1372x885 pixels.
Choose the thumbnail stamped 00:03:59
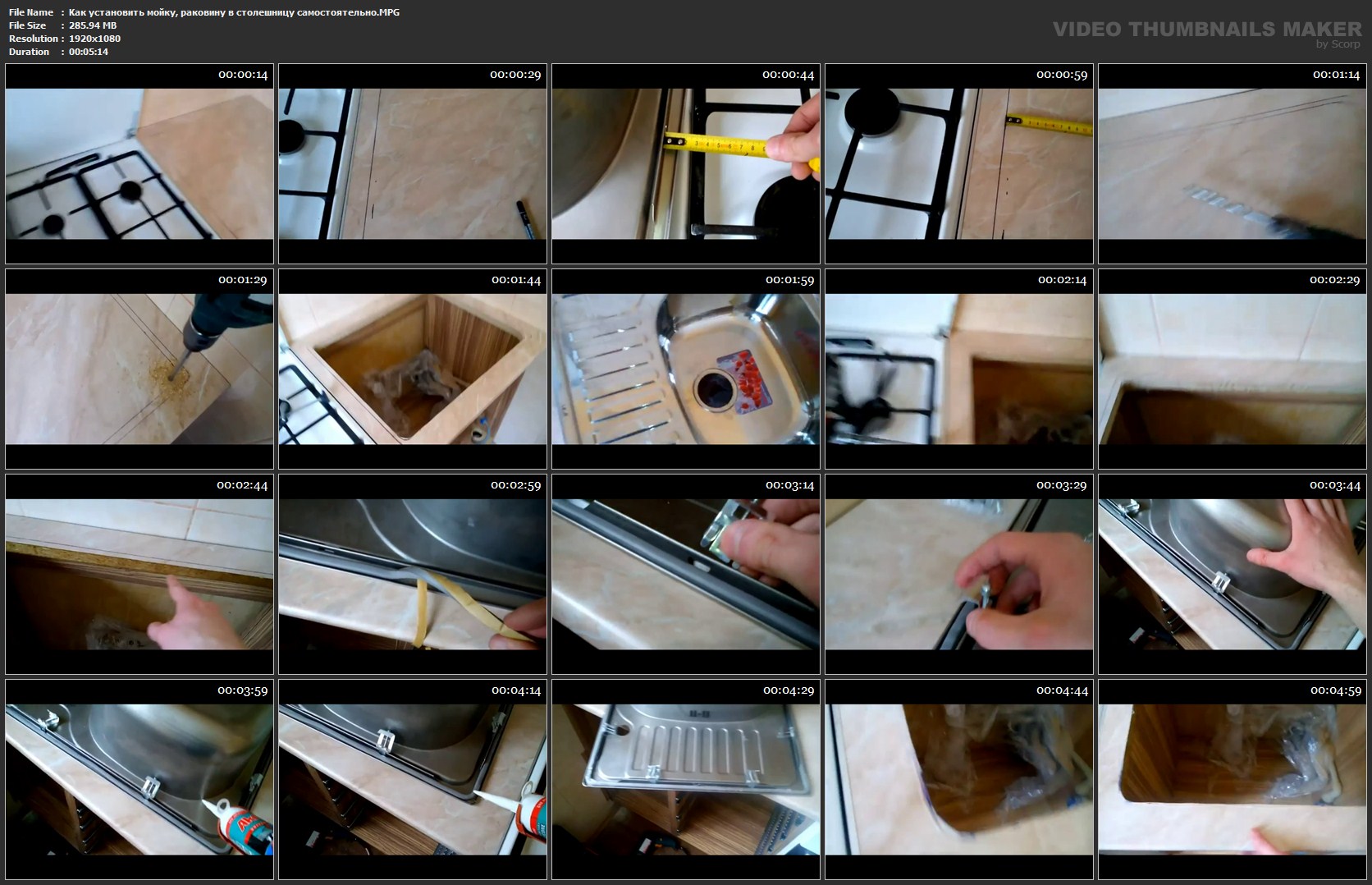[x=139, y=780]
